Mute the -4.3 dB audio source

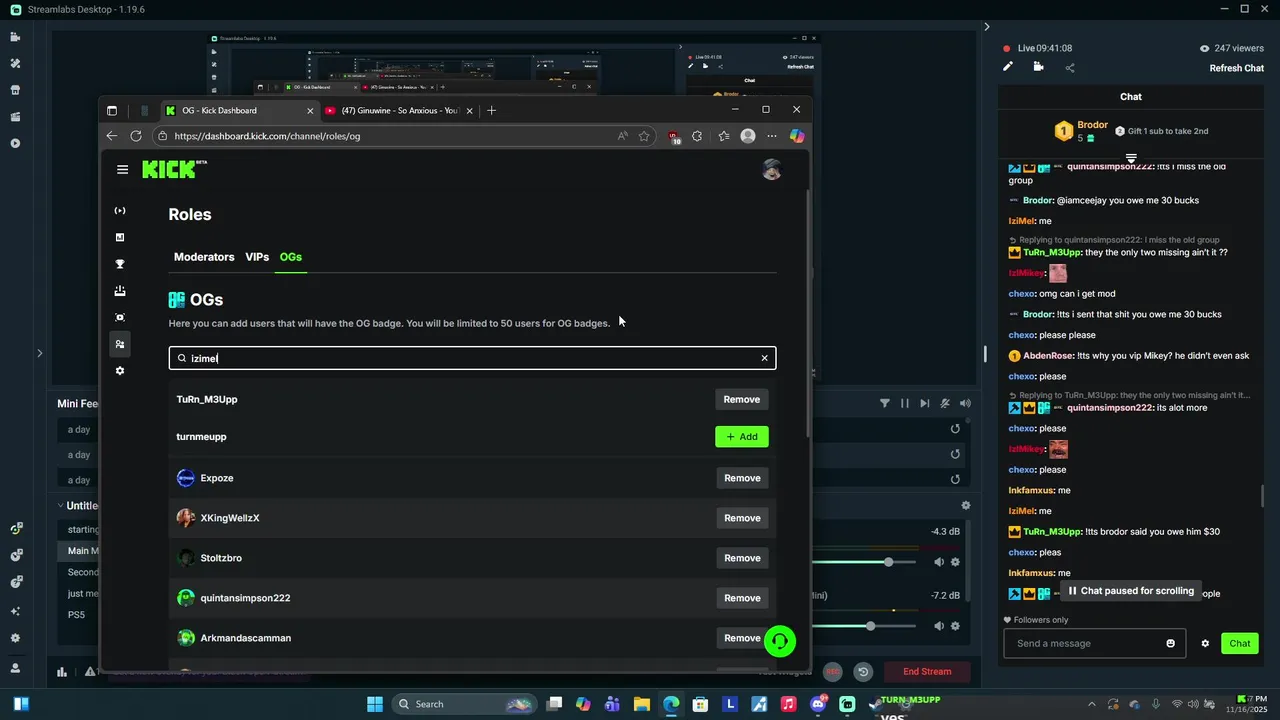click(x=939, y=562)
